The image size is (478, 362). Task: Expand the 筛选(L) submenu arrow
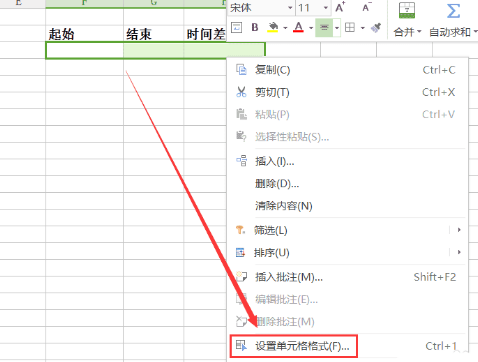459,230
